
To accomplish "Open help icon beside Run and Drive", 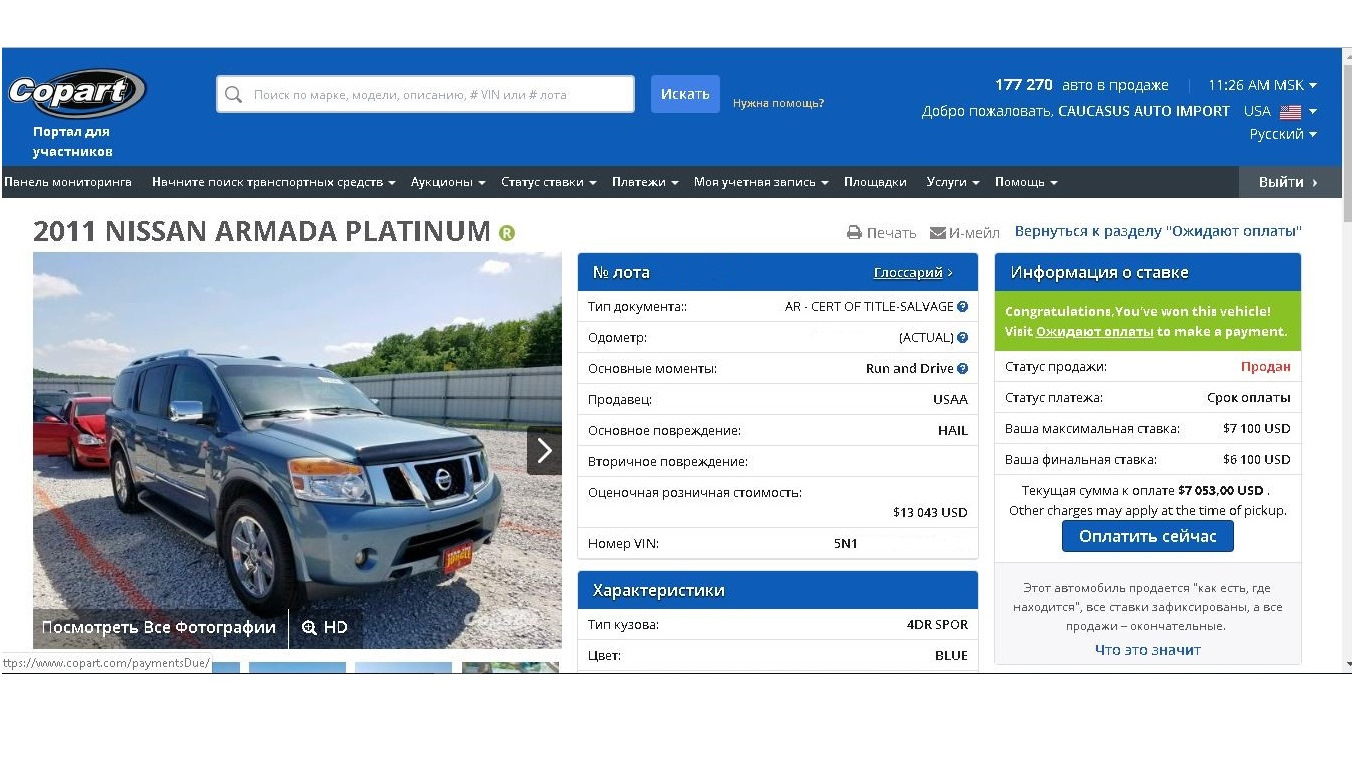I will [962, 369].
